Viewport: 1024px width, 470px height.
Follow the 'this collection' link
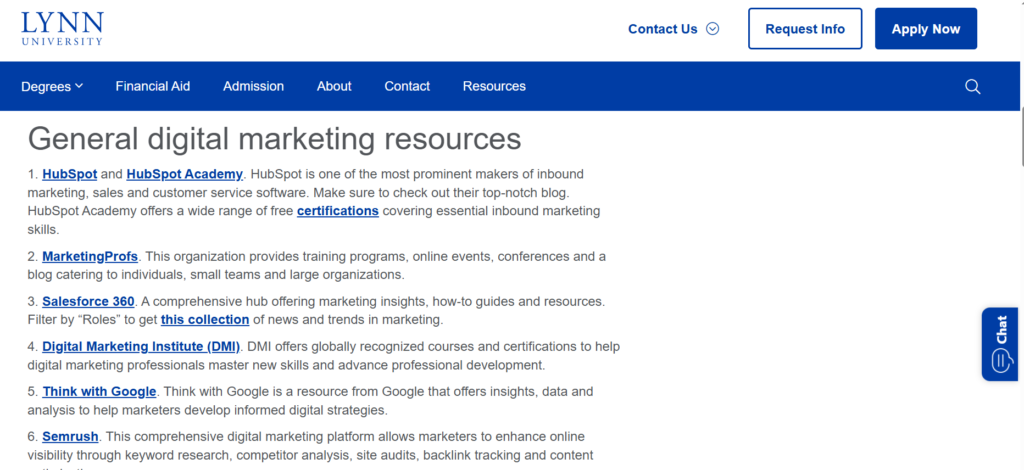click(x=205, y=320)
